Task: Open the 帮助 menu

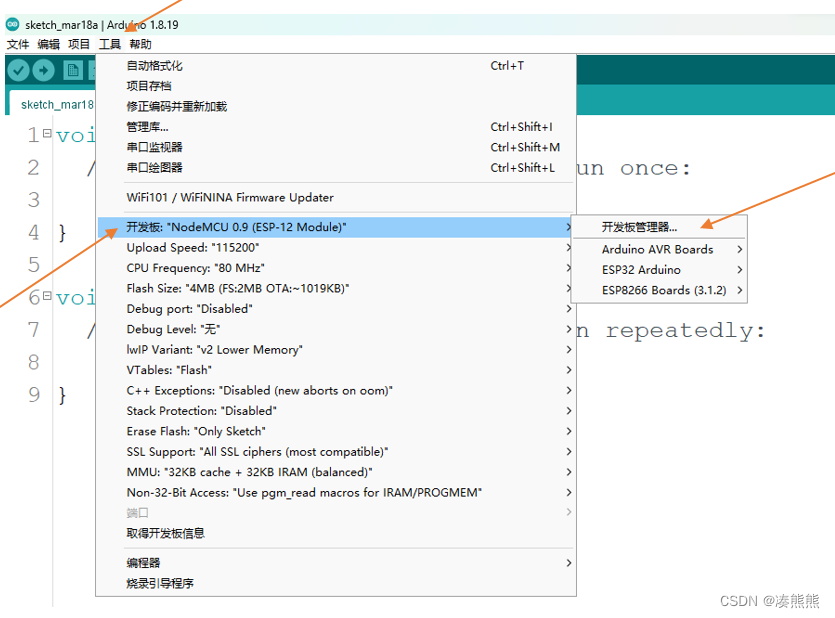Action: tap(141, 44)
